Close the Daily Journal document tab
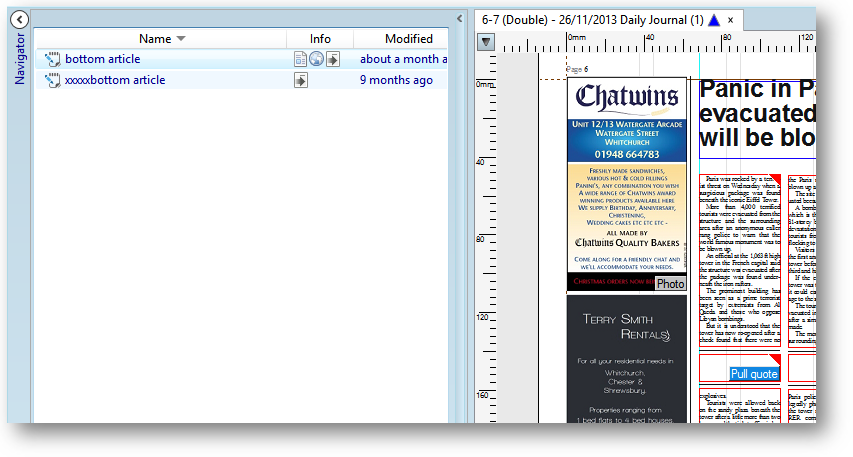This screenshot has height=457, width=853. (x=731, y=20)
